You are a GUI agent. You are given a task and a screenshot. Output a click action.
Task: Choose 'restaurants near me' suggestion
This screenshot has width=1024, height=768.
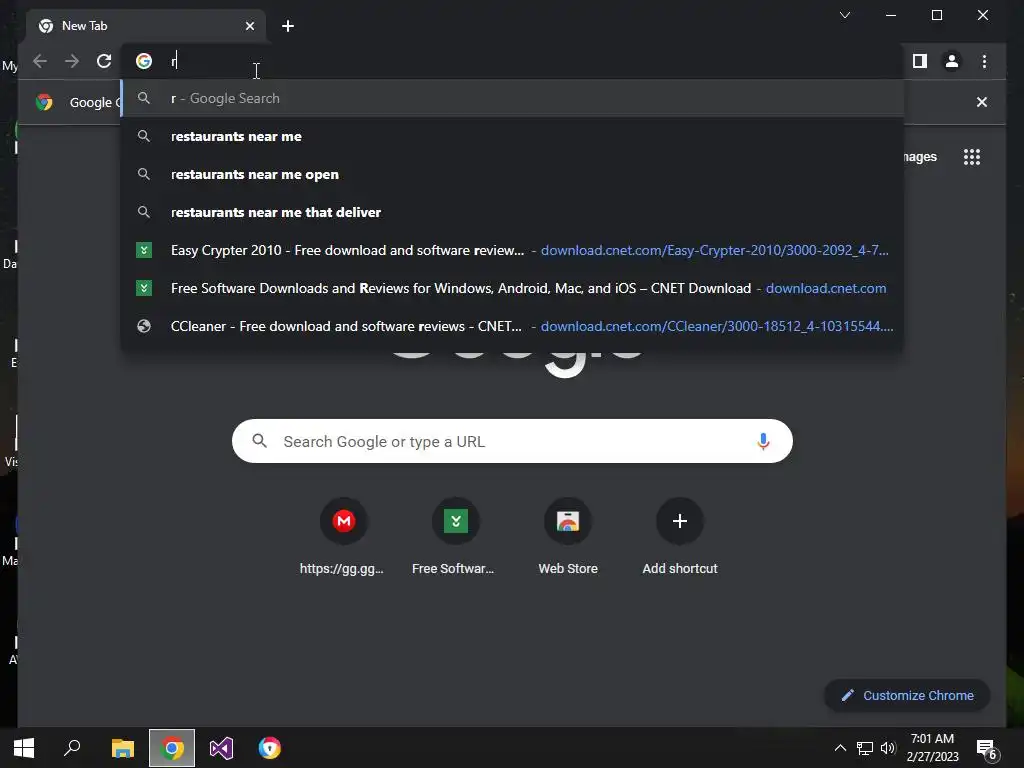[x=513, y=136]
